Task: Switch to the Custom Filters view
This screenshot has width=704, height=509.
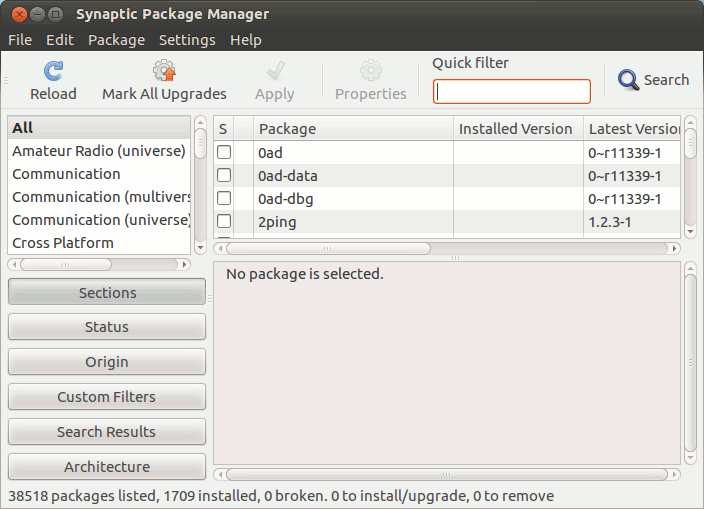Action: [107, 397]
